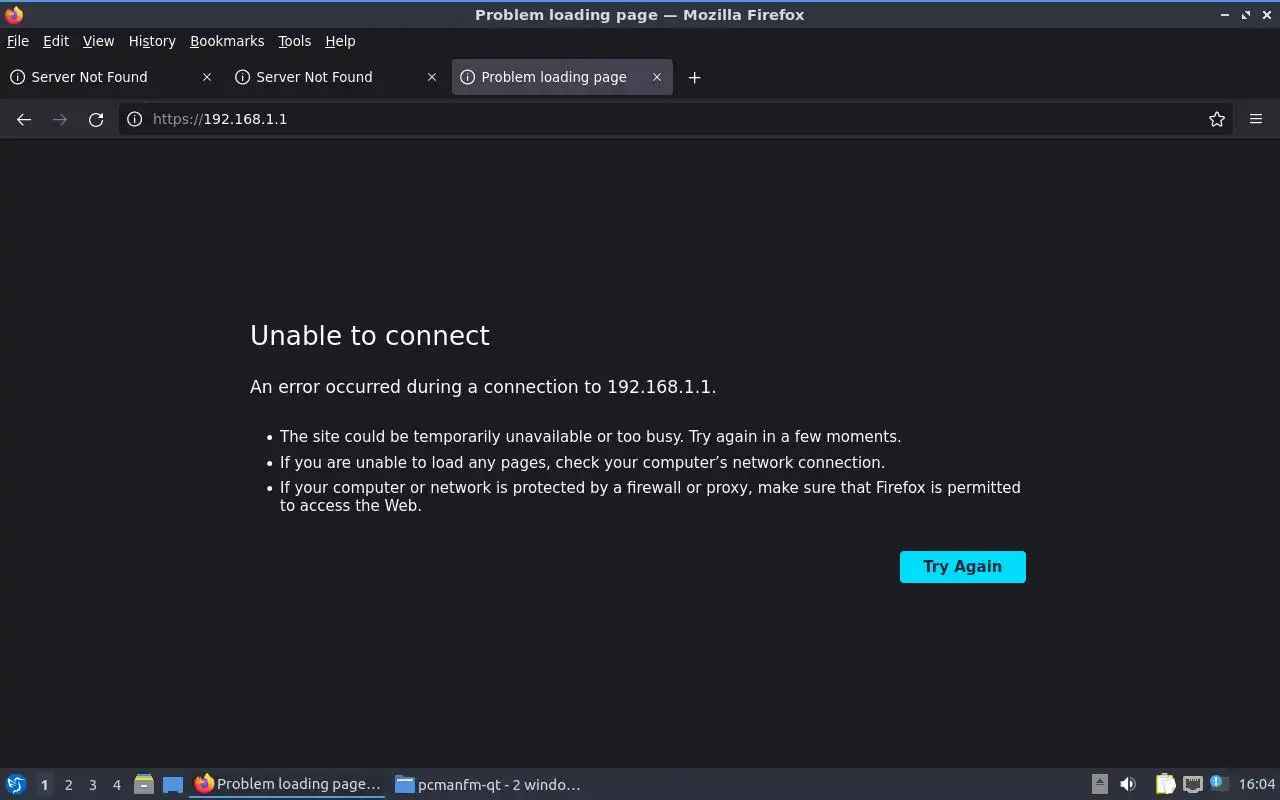Open the volume control tray icon
The image size is (1280, 800).
1128,784
